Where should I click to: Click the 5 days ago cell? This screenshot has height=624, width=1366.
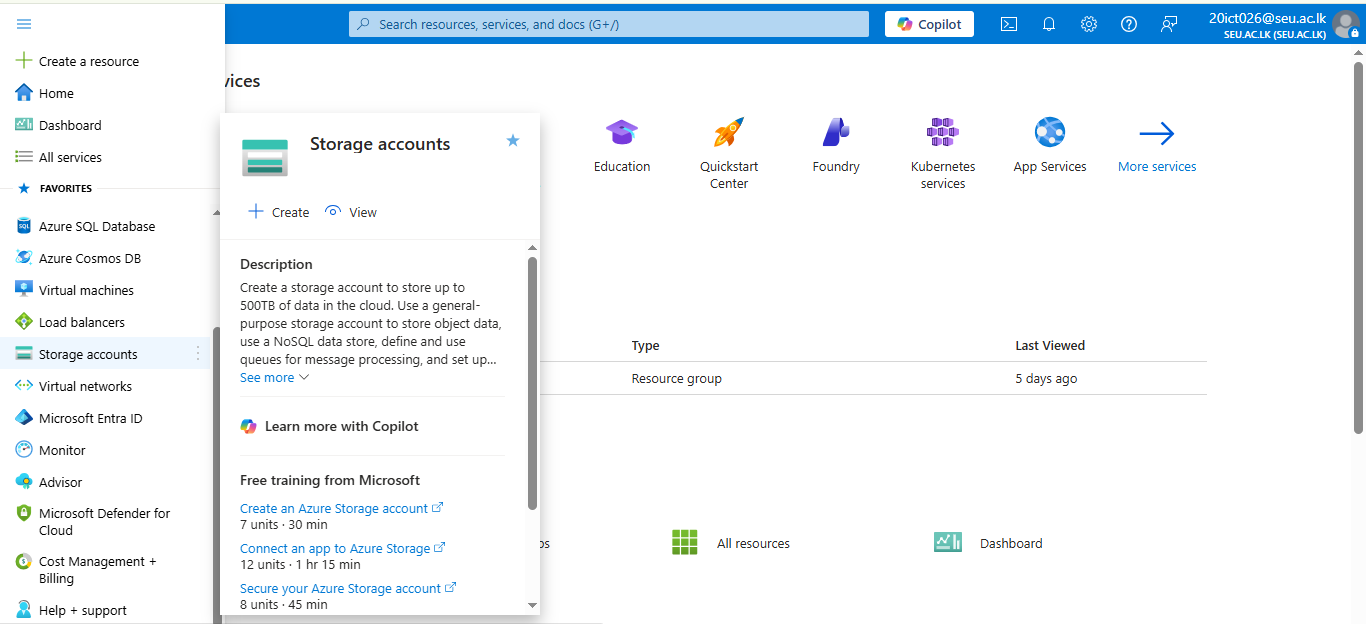pos(1046,379)
